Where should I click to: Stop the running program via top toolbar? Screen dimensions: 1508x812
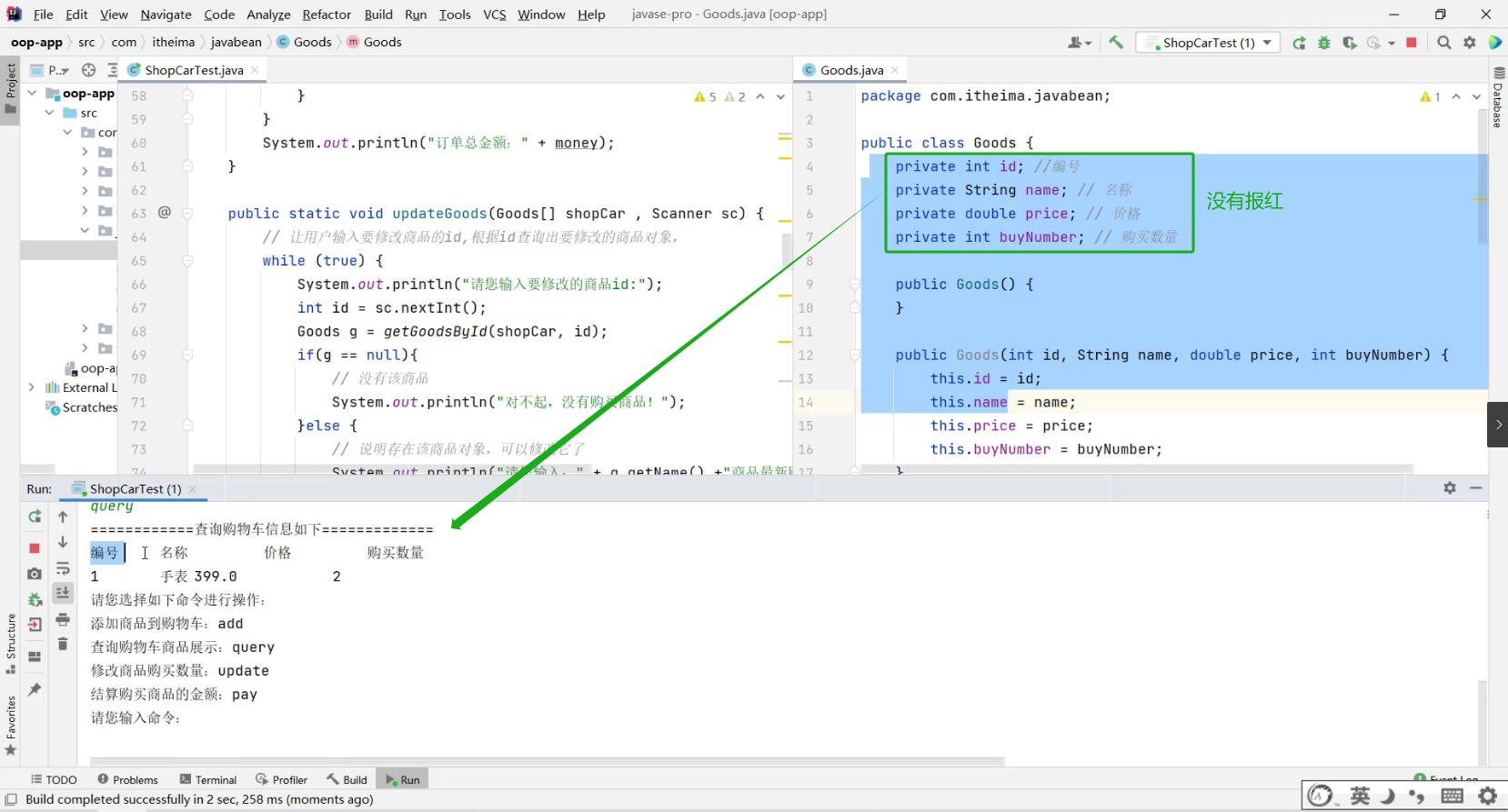[x=1412, y=43]
